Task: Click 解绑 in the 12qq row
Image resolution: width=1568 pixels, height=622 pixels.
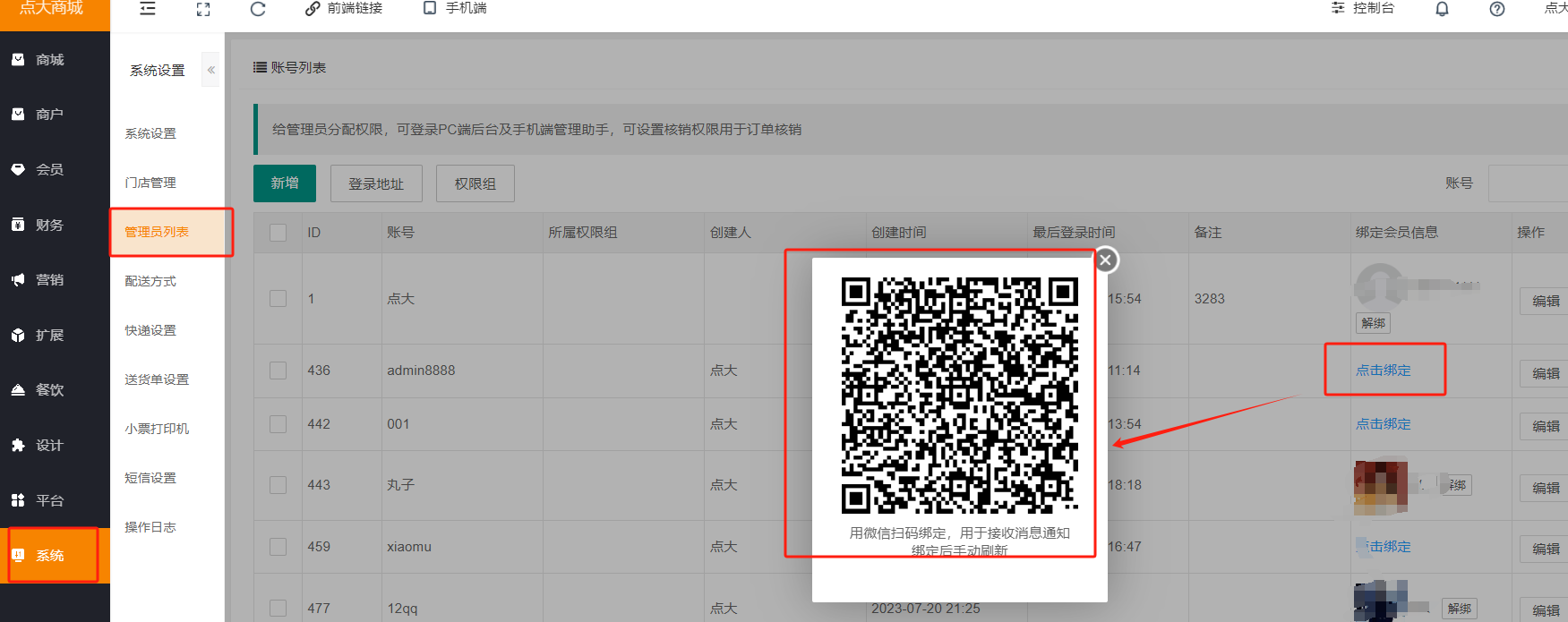Action: pyautogui.click(x=1459, y=609)
